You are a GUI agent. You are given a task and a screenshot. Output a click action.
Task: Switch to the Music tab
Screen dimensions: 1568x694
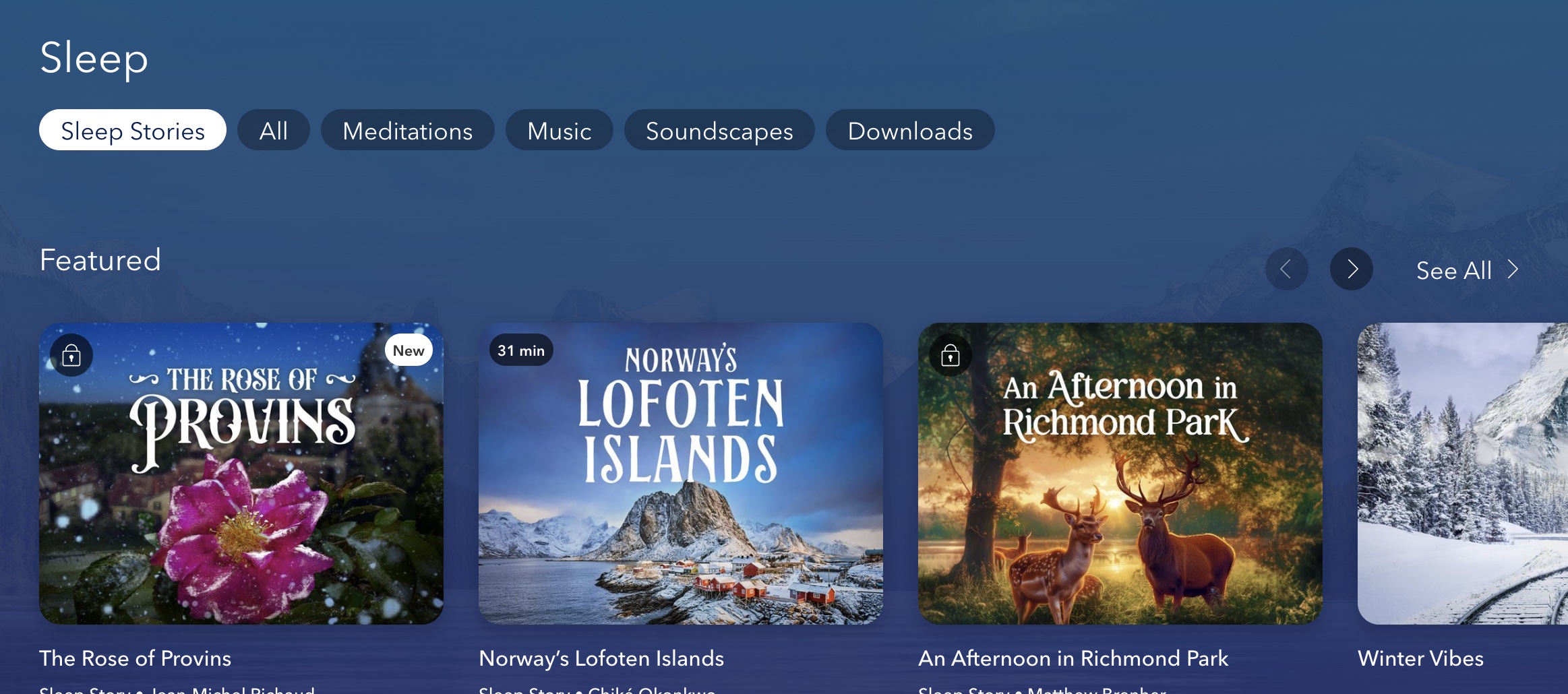560,130
